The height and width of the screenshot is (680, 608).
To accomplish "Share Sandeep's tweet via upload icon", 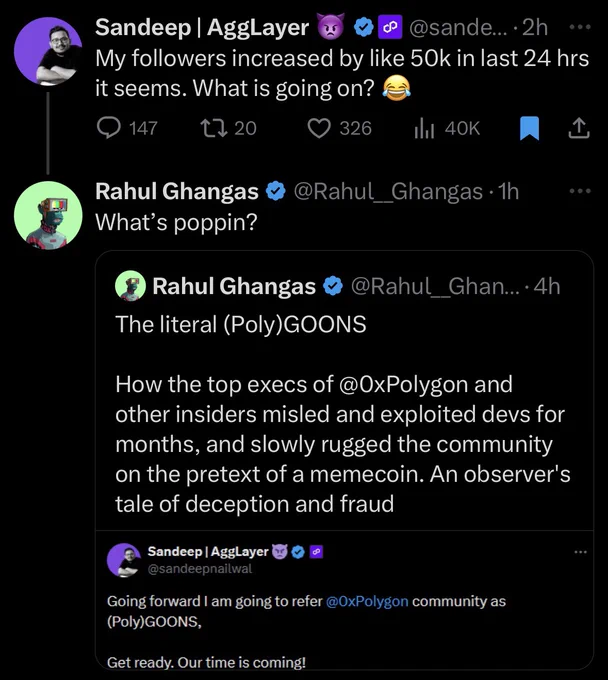I will click(579, 128).
